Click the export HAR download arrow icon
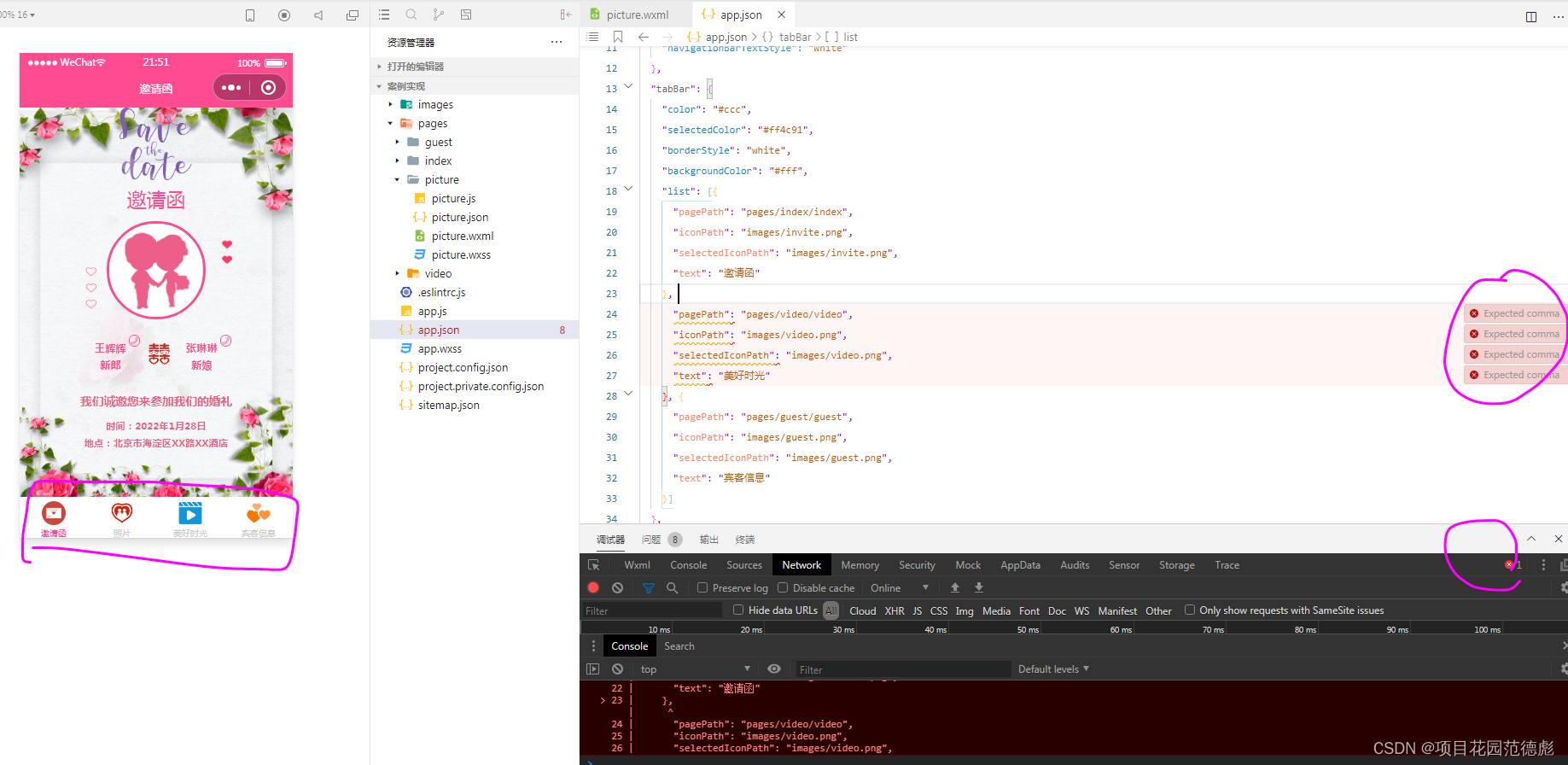Screen dimensions: 1568x765 [979, 587]
